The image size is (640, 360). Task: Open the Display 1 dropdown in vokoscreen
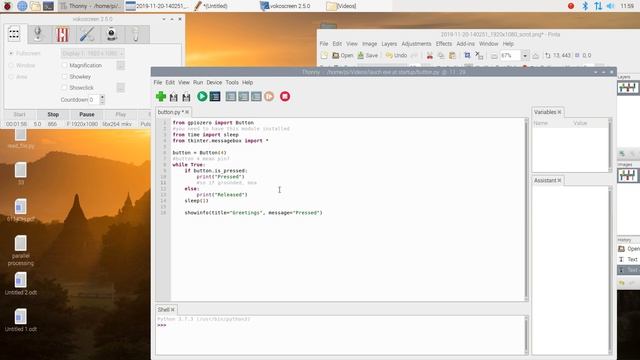[93, 53]
